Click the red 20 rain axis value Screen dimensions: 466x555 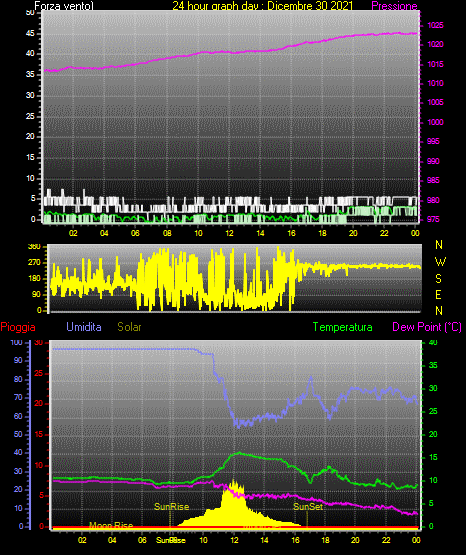(x=39, y=404)
